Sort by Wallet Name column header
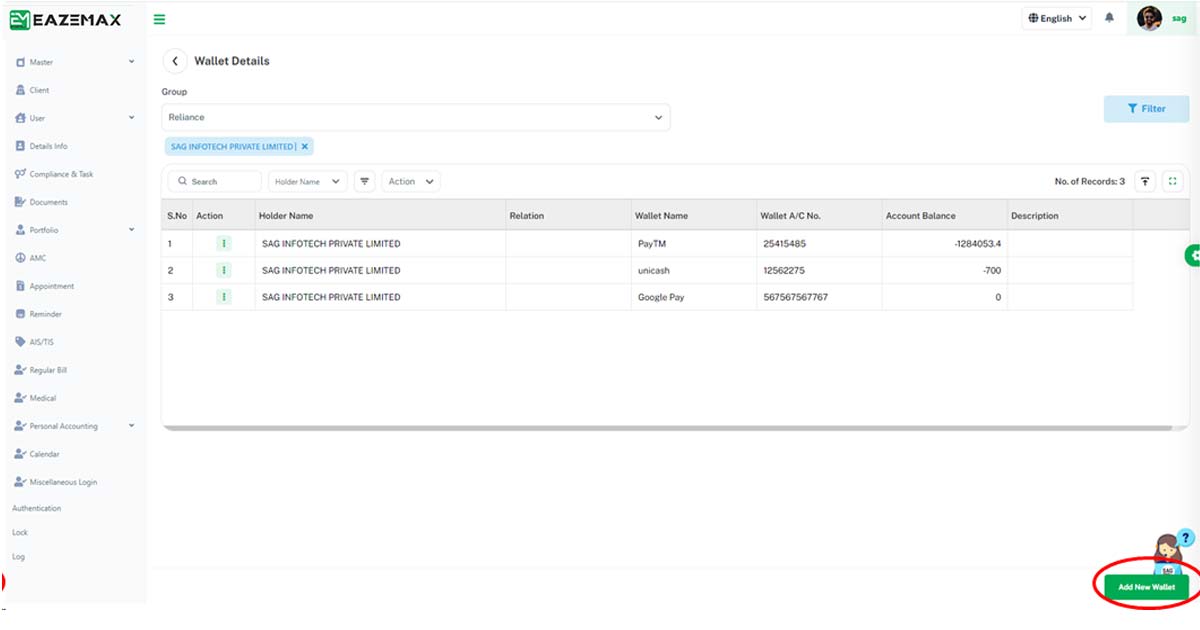 [694, 215]
